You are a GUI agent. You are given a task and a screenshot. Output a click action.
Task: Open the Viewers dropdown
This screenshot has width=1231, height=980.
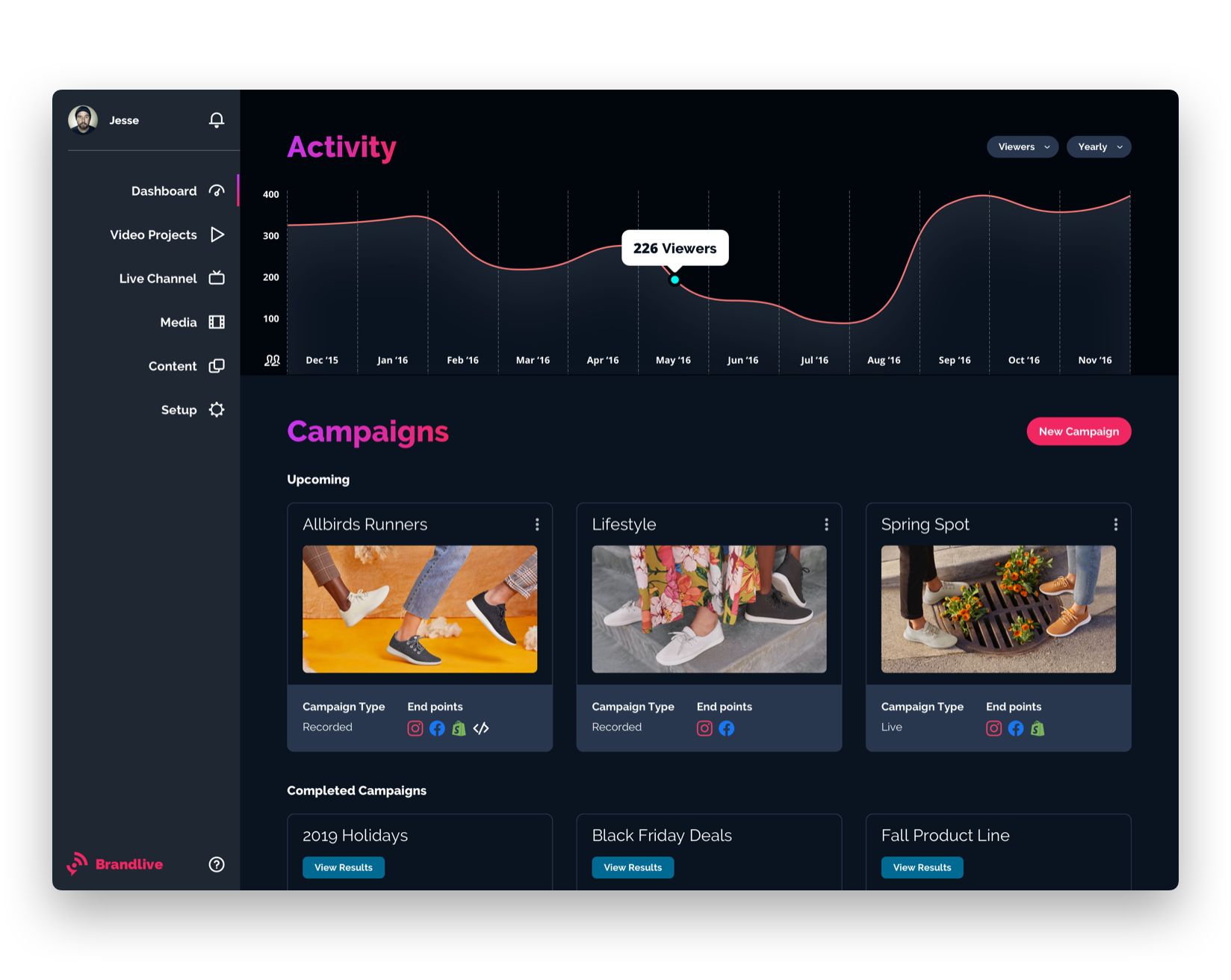(x=1023, y=146)
